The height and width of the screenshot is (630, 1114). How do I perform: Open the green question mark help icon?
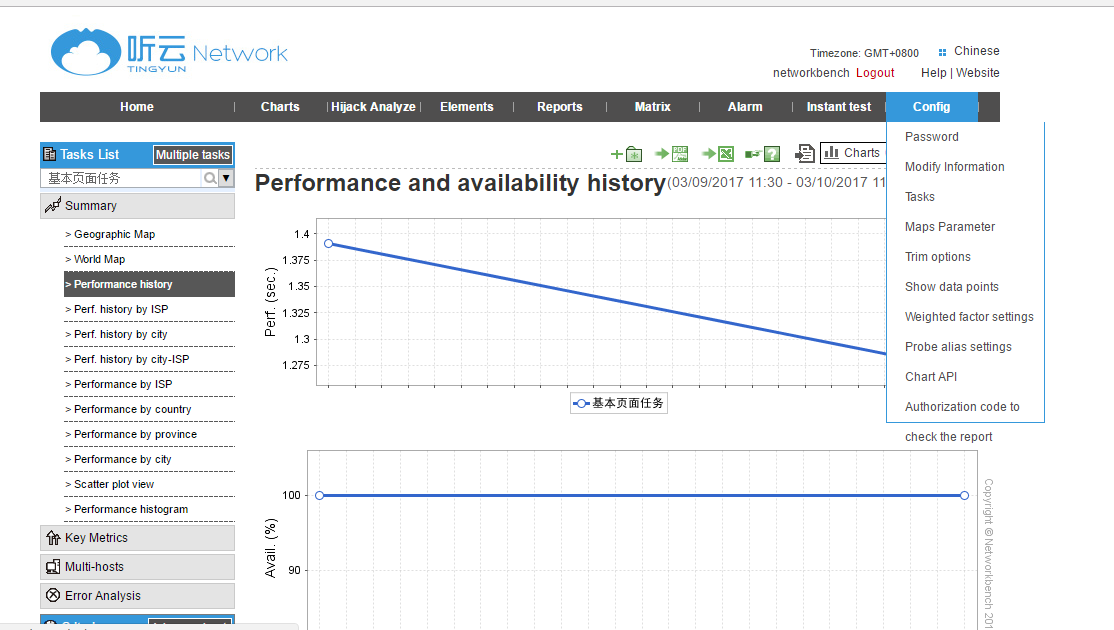pyautogui.click(x=762, y=154)
